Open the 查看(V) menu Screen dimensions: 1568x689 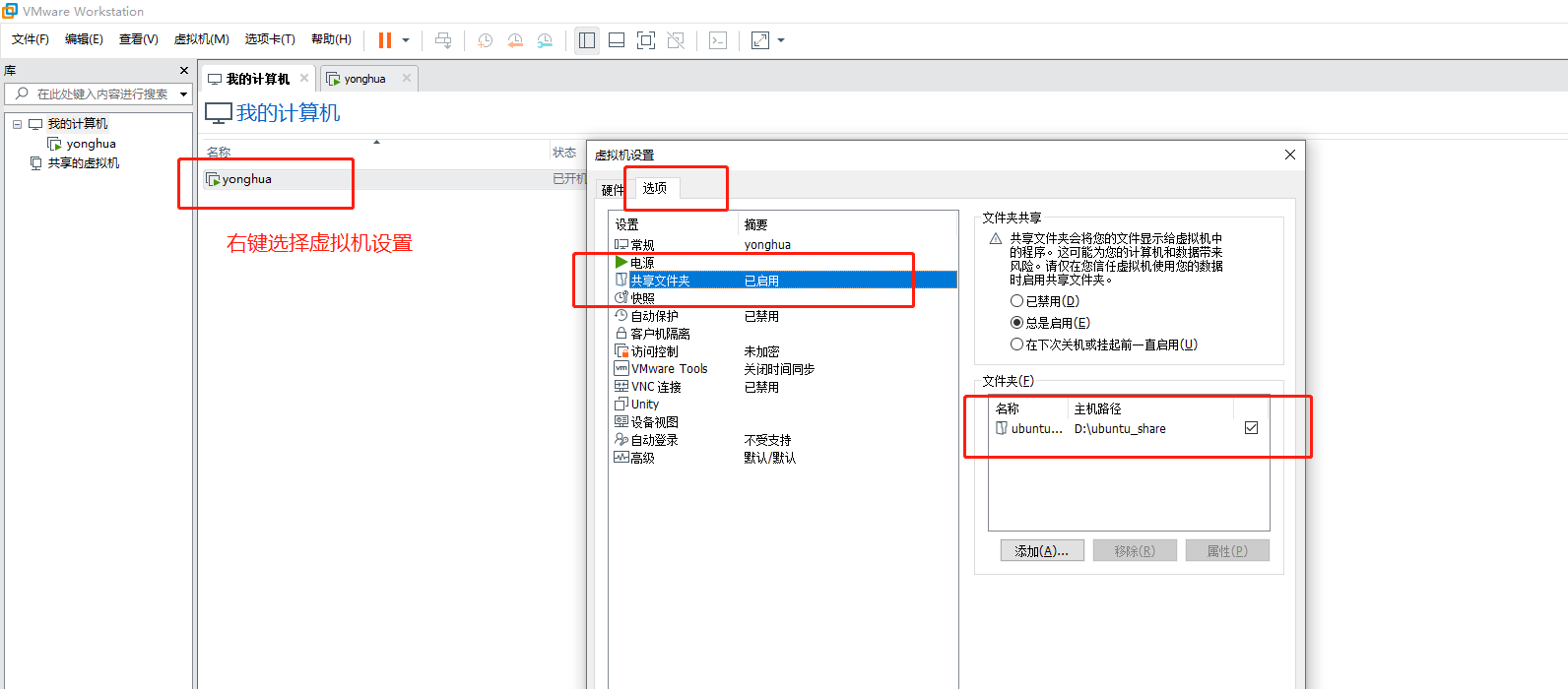138,39
